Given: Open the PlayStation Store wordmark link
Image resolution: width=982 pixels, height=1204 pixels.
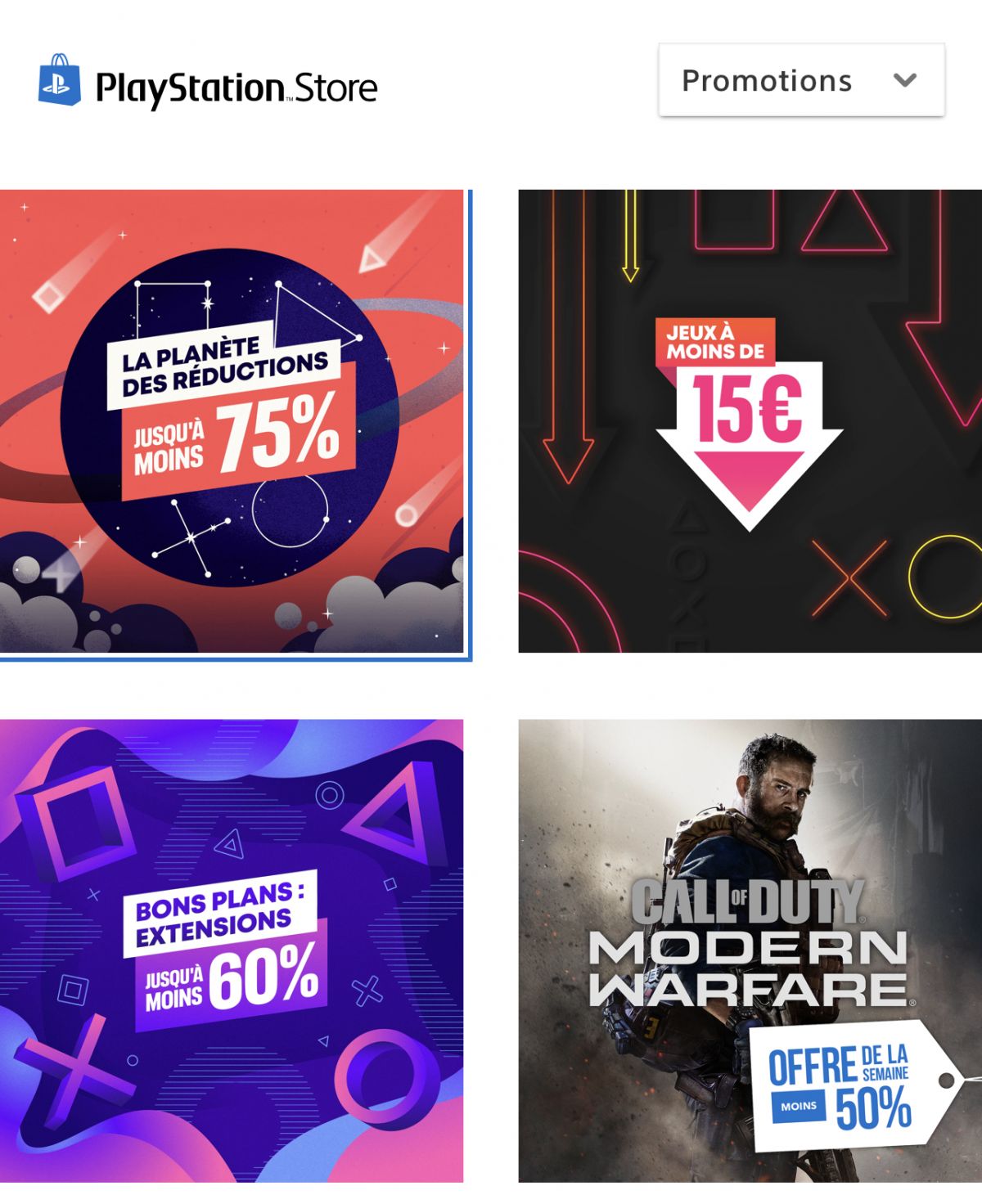Looking at the screenshot, I should [x=236, y=88].
